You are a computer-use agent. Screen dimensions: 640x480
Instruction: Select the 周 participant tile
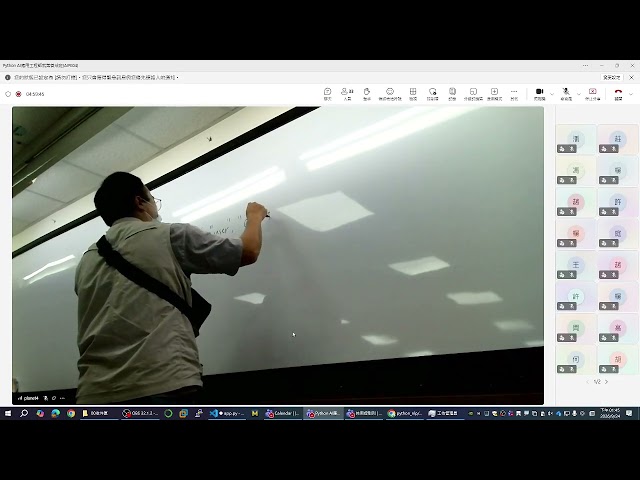click(x=576, y=328)
